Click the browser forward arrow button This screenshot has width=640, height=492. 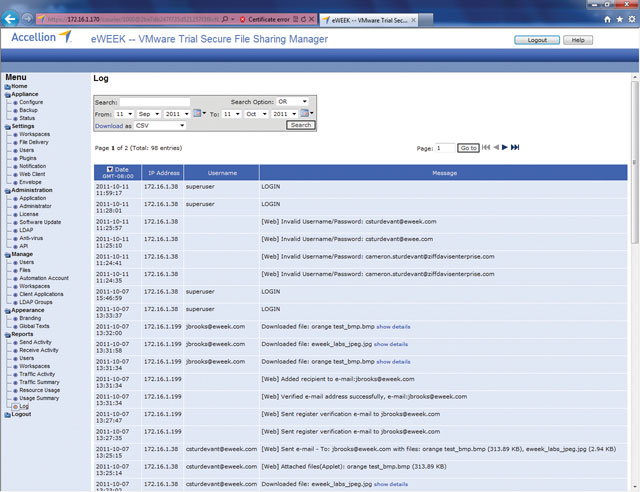(x=27, y=19)
